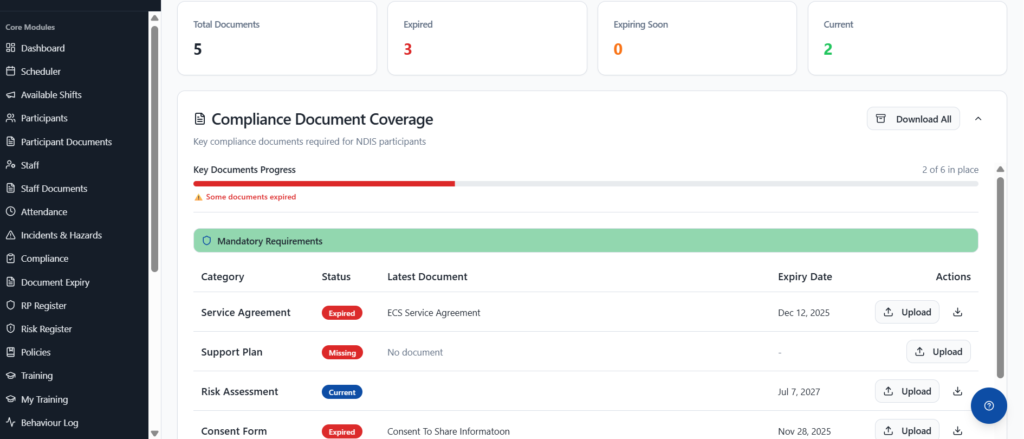The width and height of the screenshot is (1024, 439).
Task: Click the Expiry Date column header
Action: (805, 276)
